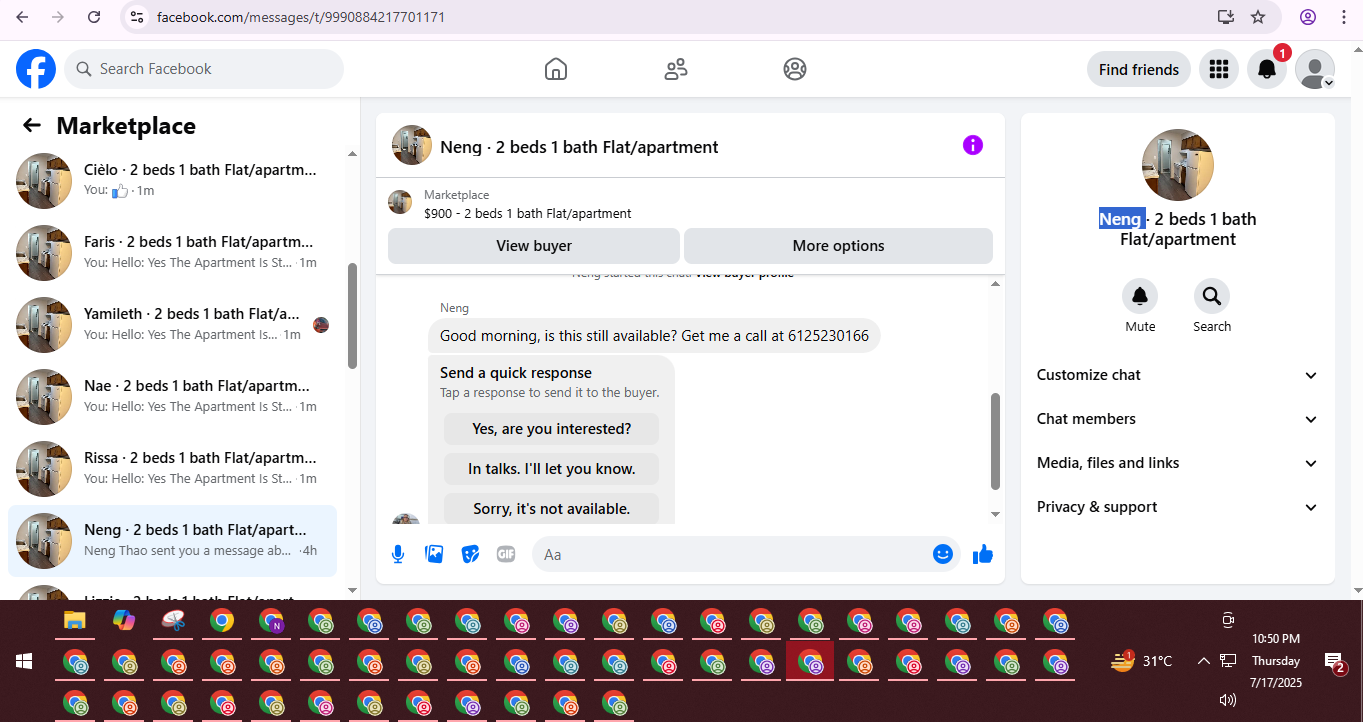Open the 31°C weather widget

click(1142, 661)
